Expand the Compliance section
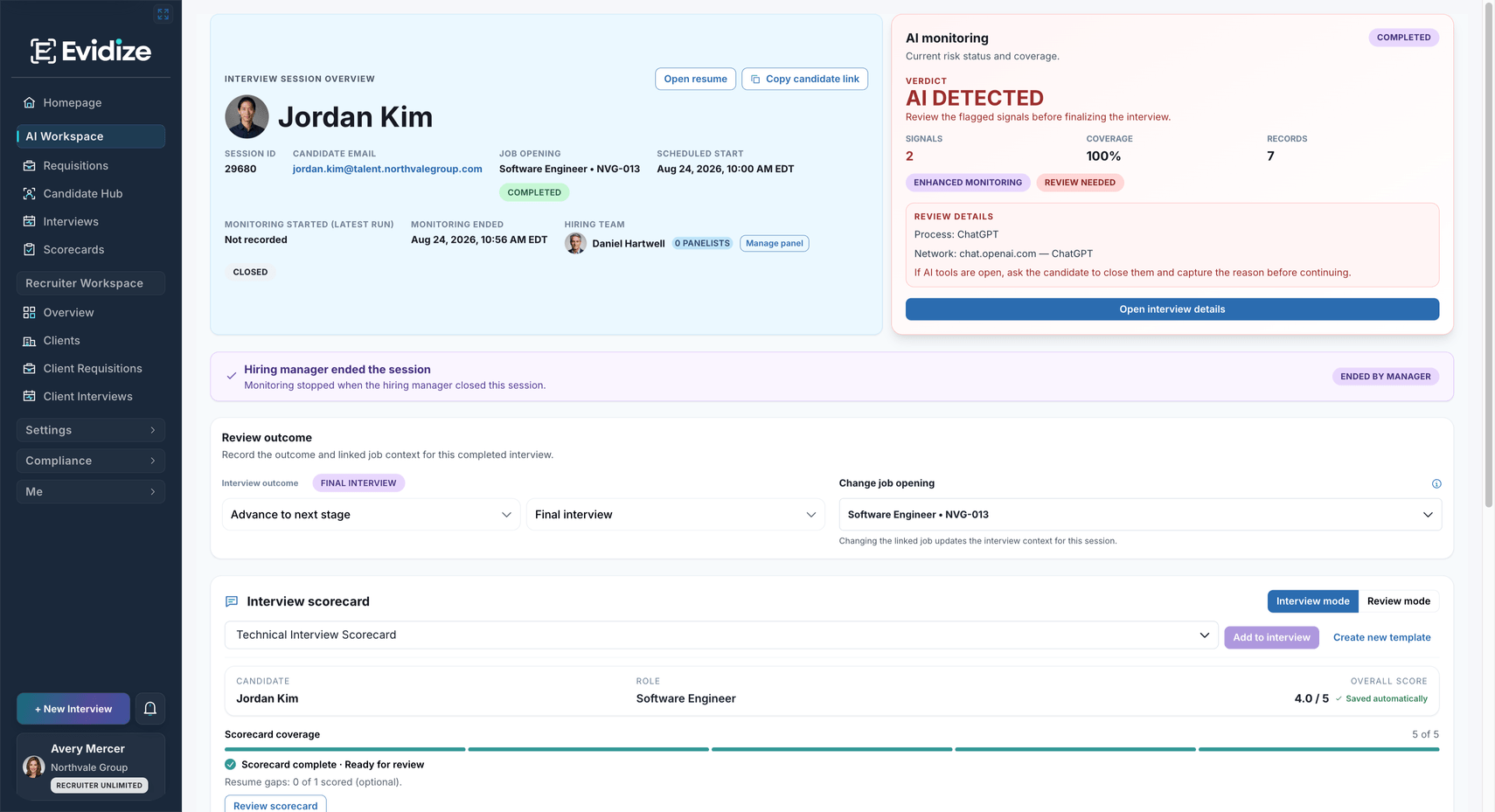 coord(91,461)
